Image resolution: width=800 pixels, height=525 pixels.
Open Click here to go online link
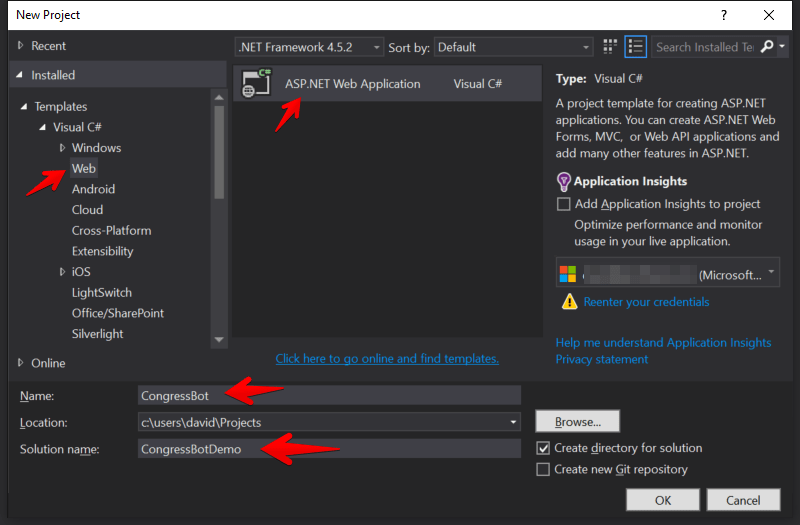point(387,359)
